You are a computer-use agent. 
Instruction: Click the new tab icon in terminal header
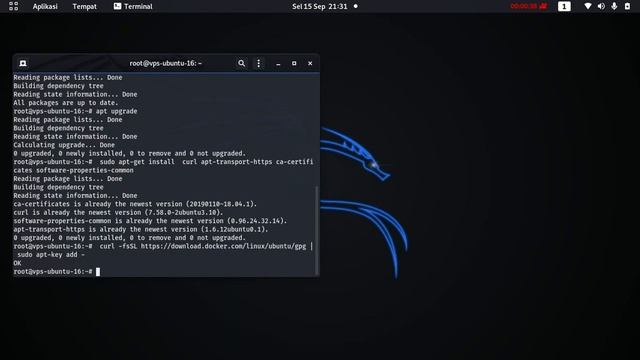pyautogui.click(x=23, y=63)
